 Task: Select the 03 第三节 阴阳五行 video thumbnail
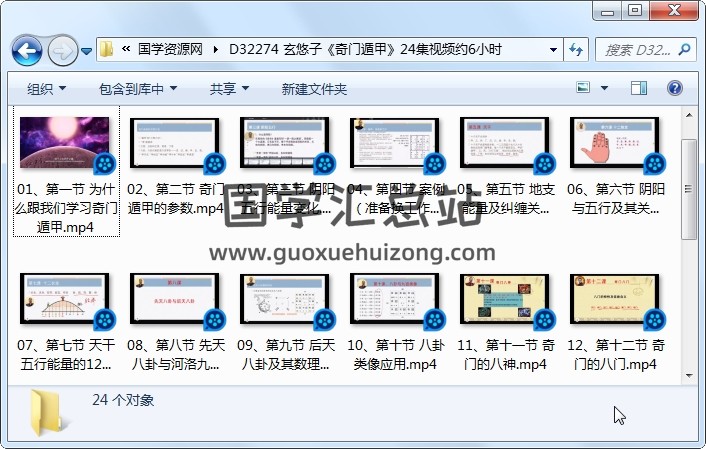[x=285, y=143]
